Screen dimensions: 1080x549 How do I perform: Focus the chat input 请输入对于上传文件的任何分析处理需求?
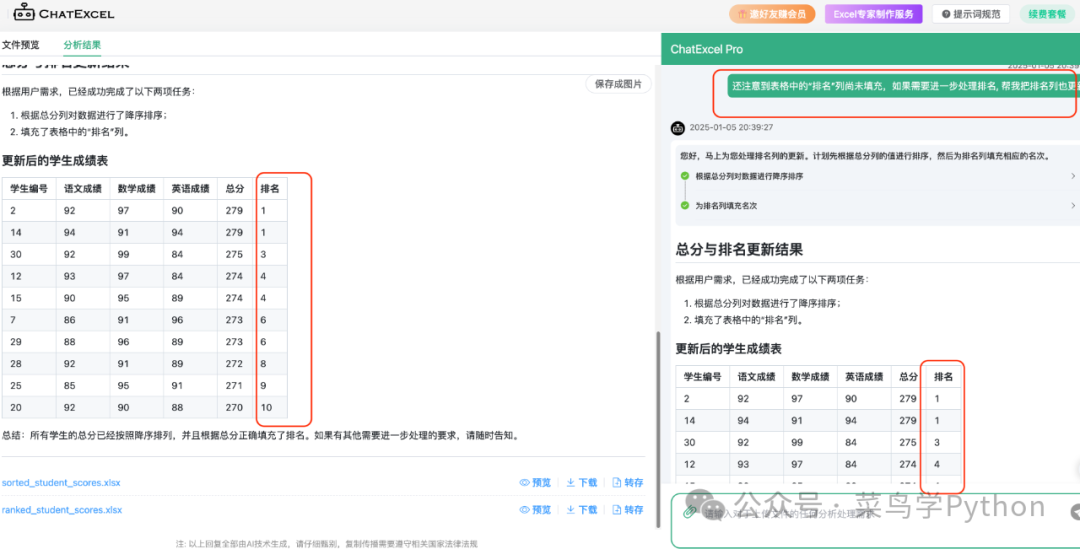[x=875, y=521]
